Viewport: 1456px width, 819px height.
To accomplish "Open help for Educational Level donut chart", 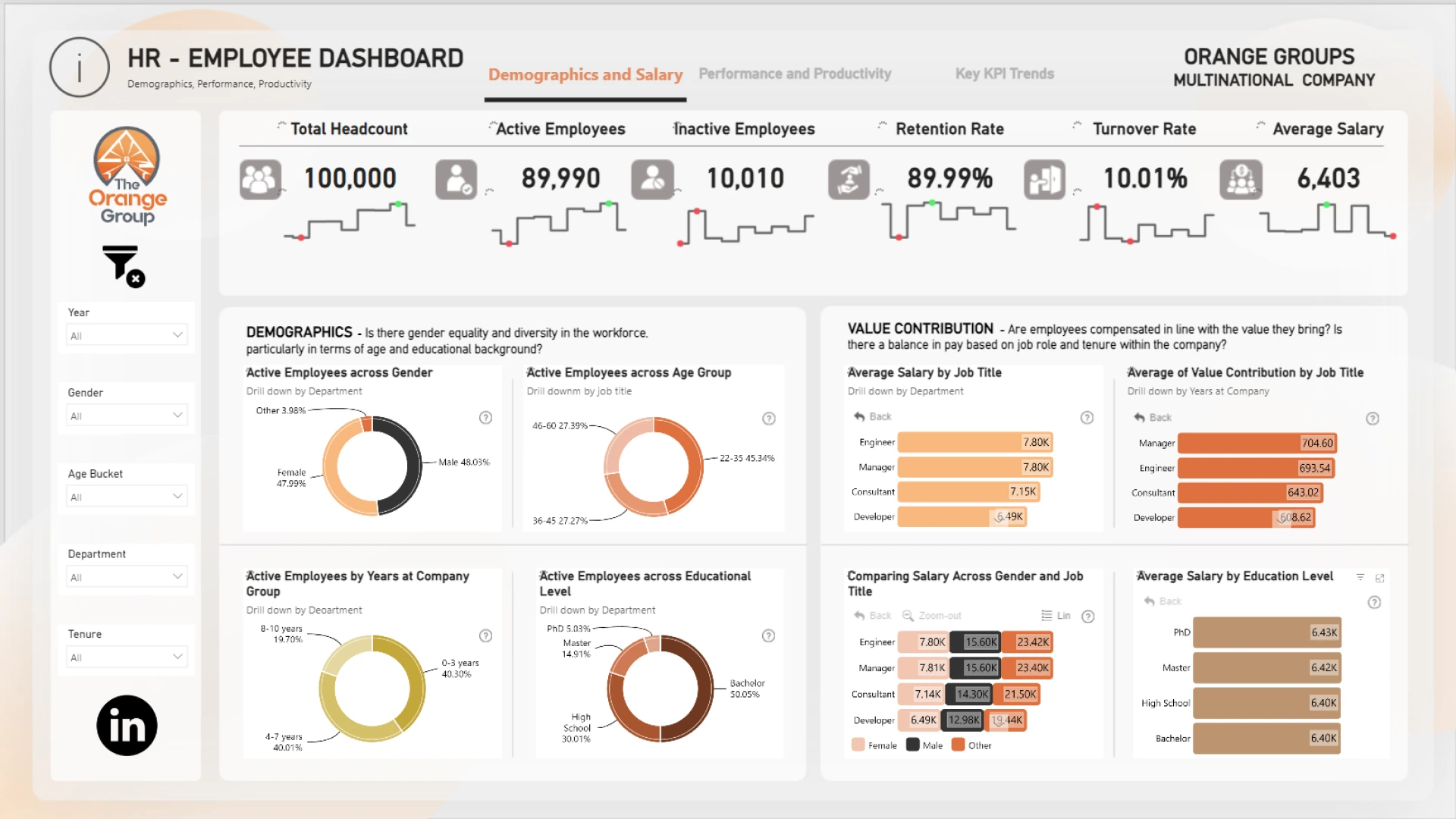I will pos(769,635).
